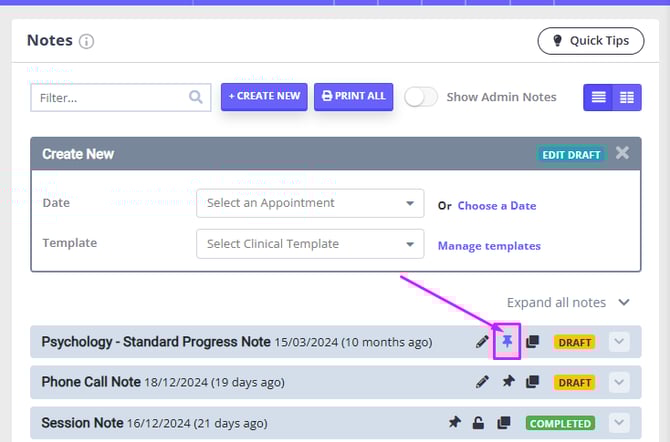Click pencil icon on Phone Call Note
670x442 pixels.
[x=483, y=382]
